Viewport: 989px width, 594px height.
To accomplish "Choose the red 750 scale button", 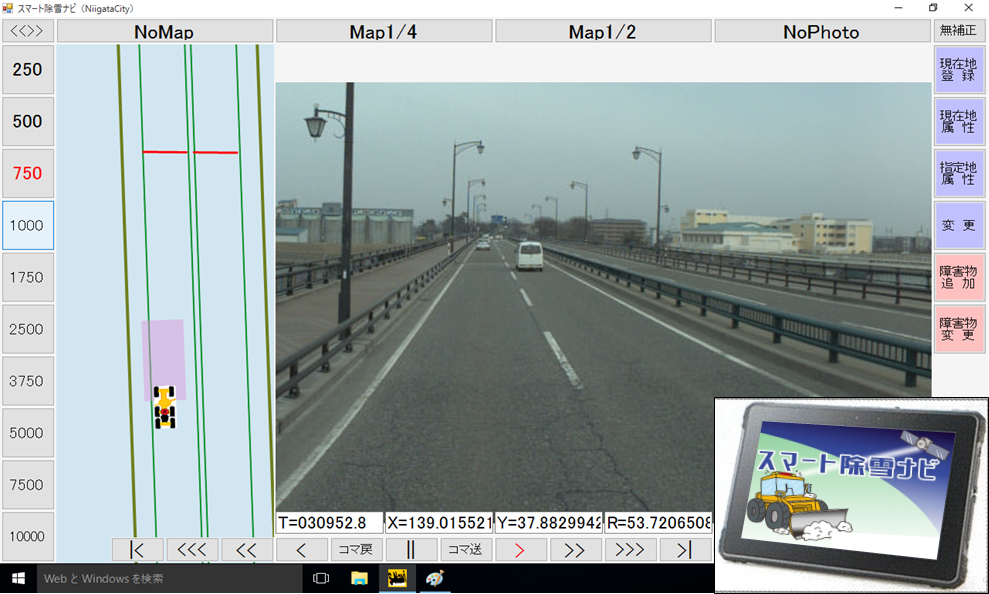I will [27, 174].
